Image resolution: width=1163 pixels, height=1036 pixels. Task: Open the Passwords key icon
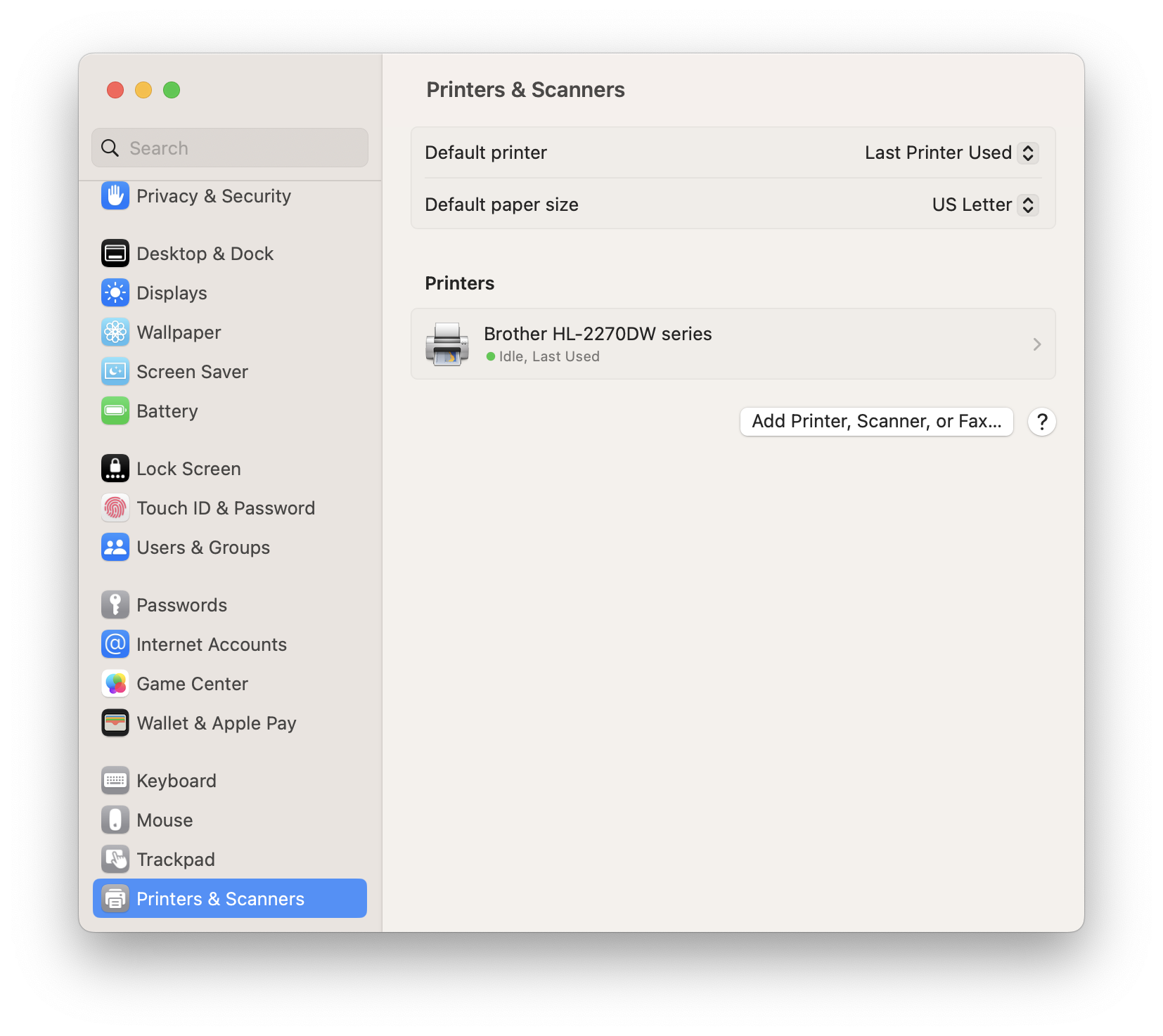pos(115,605)
